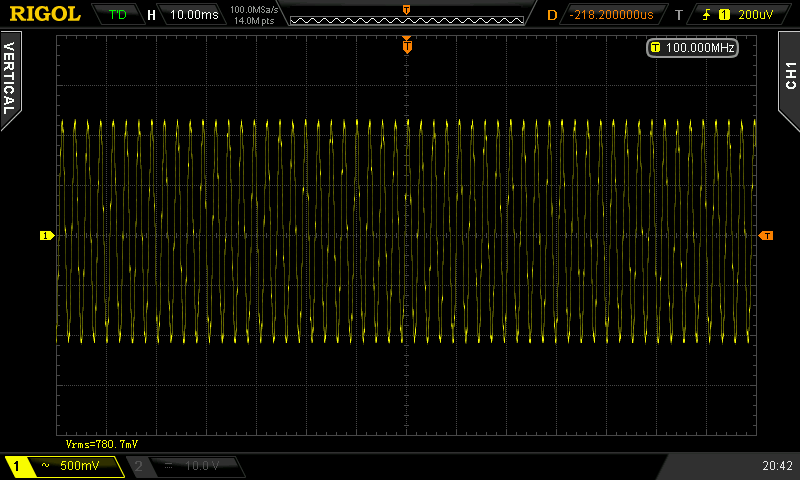Image resolution: width=800 pixels, height=480 pixels.
Task: Click the 100.000MHz frequency counter box
Action: coord(692,47)
